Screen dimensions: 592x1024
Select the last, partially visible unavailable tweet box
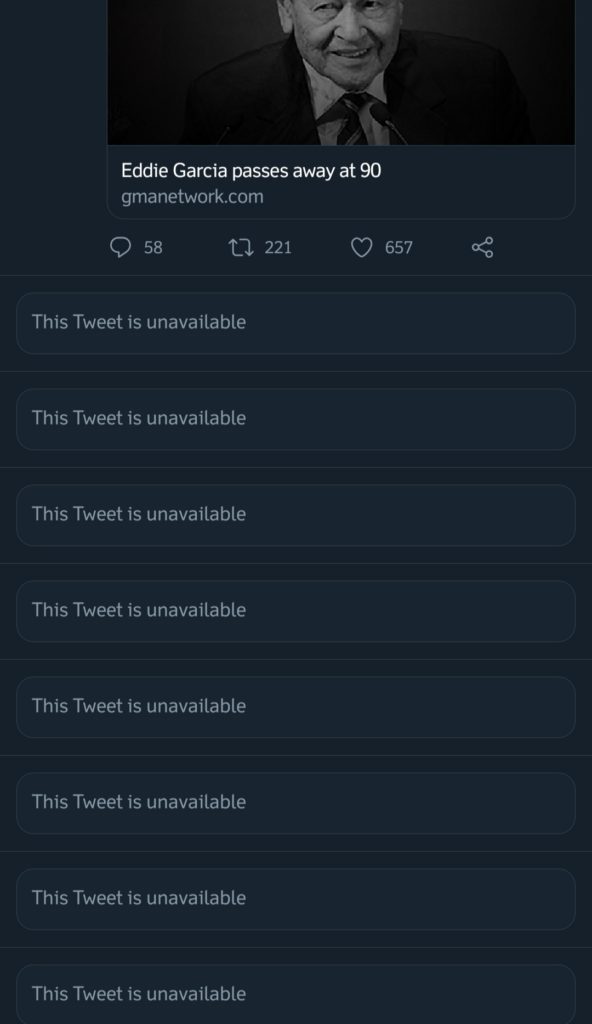(x=295, y=994)
